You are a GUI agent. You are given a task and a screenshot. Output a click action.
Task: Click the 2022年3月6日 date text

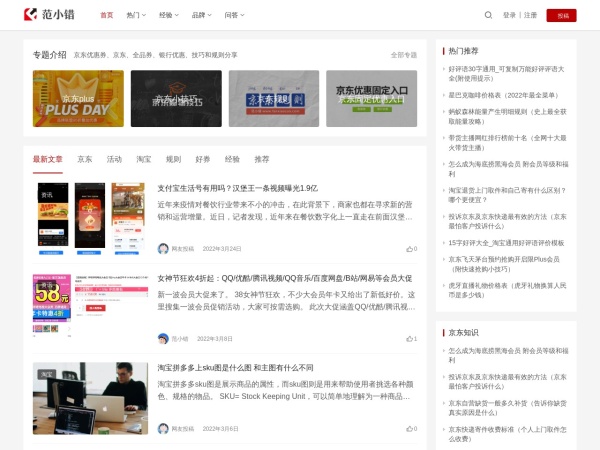coord(220,429)
